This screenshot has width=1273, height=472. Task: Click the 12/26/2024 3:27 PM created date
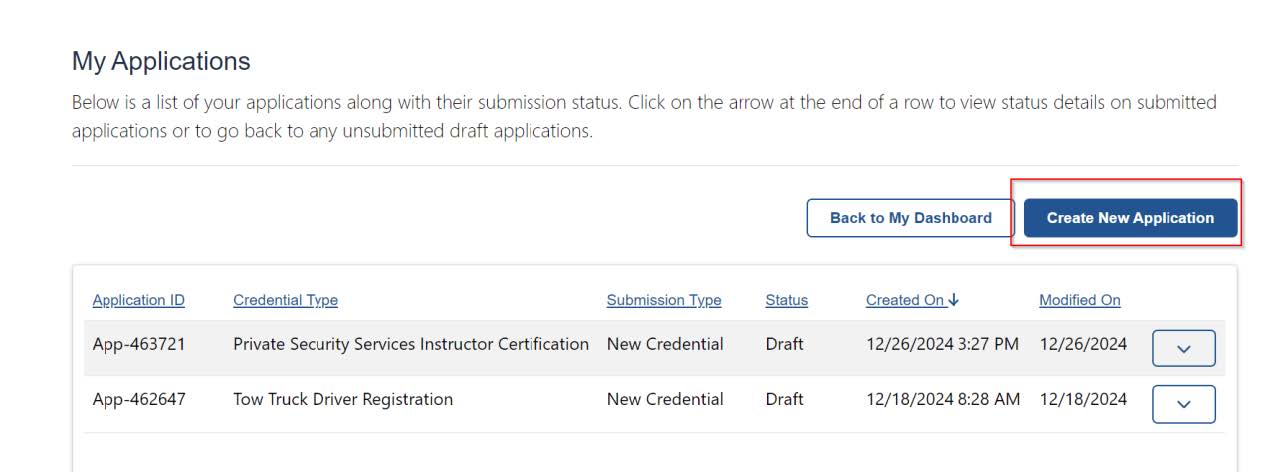942,344
